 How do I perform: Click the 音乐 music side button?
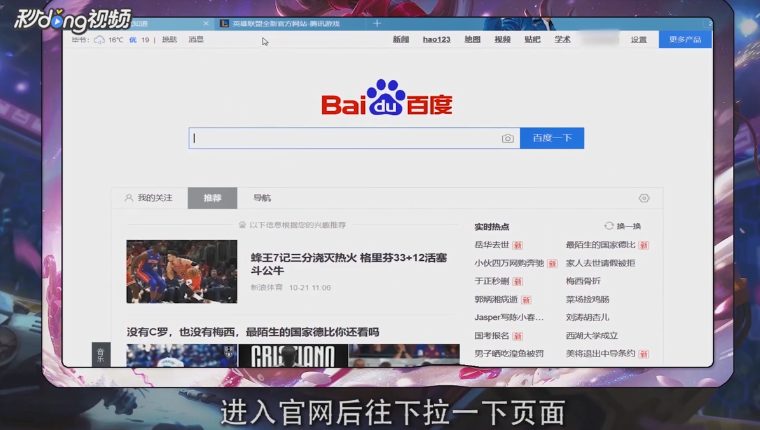tap(101, 355)
